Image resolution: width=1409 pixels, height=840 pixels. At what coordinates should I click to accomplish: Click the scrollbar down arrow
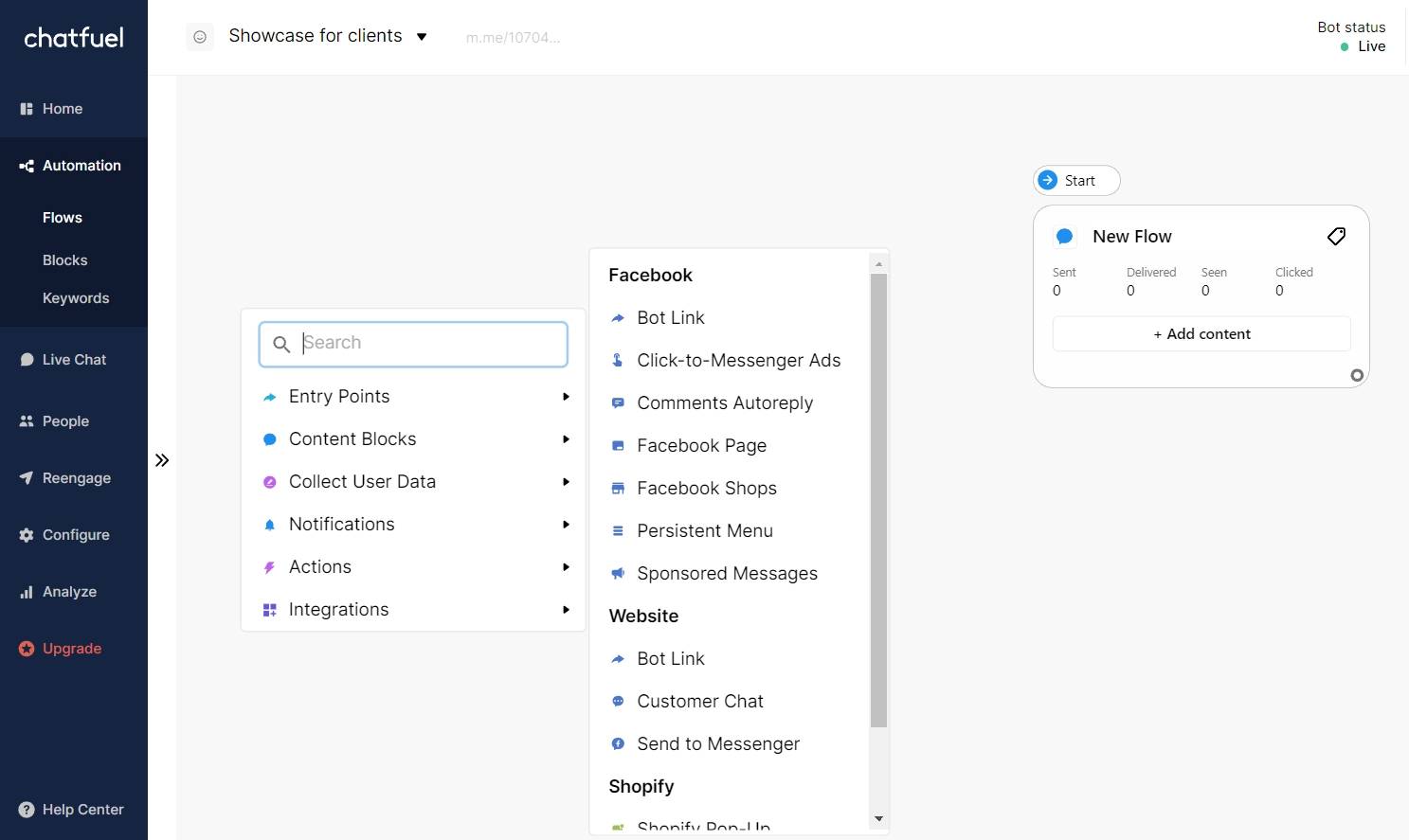[878, 819]
